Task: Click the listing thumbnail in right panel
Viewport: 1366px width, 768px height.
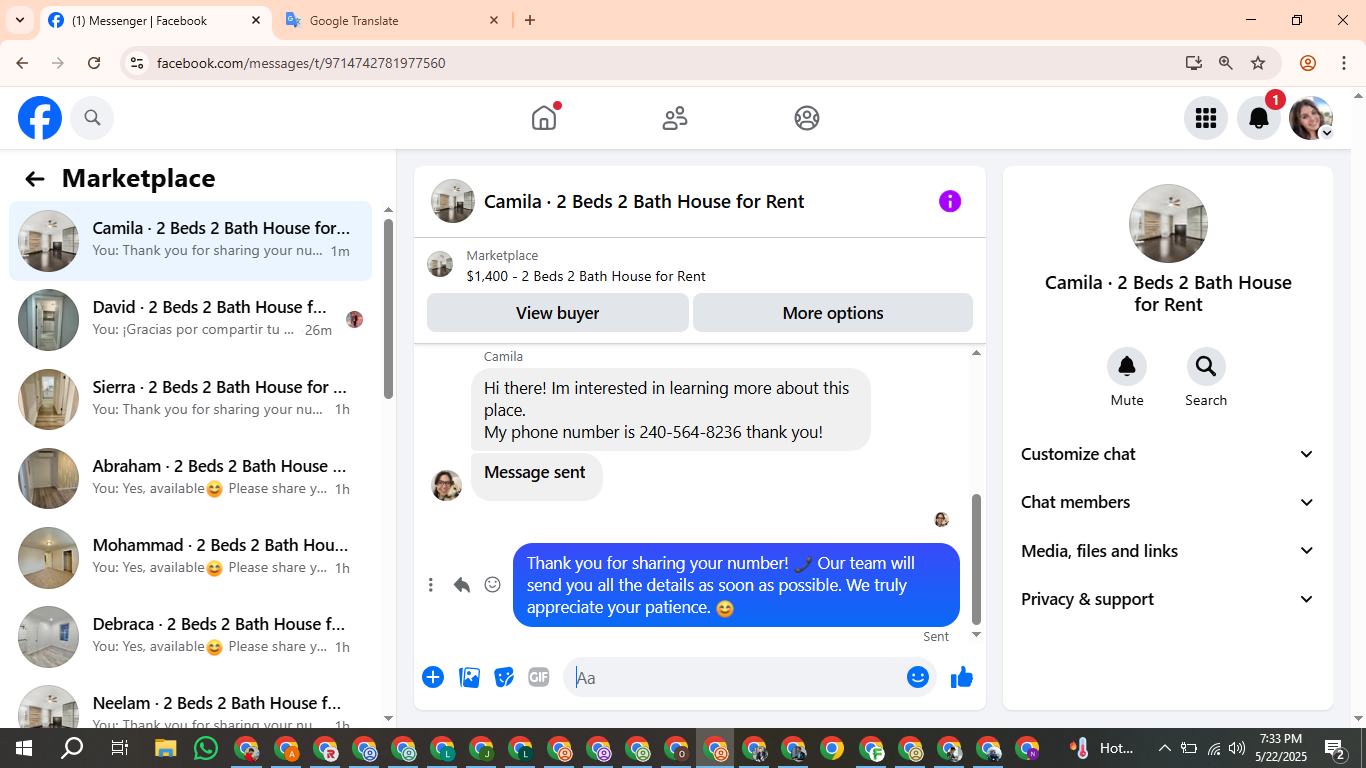Action: click(x=1168, y=224)
